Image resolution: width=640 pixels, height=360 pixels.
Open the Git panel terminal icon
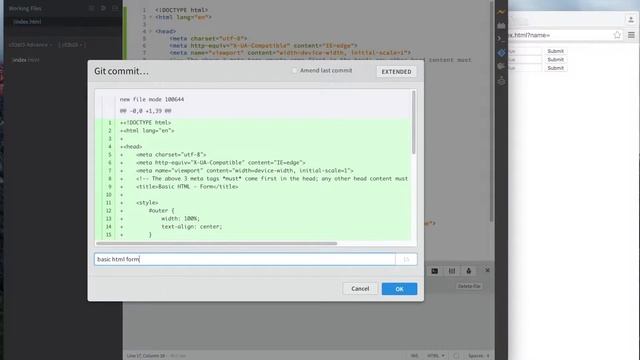pyautogui.click(x=435, y=271)
